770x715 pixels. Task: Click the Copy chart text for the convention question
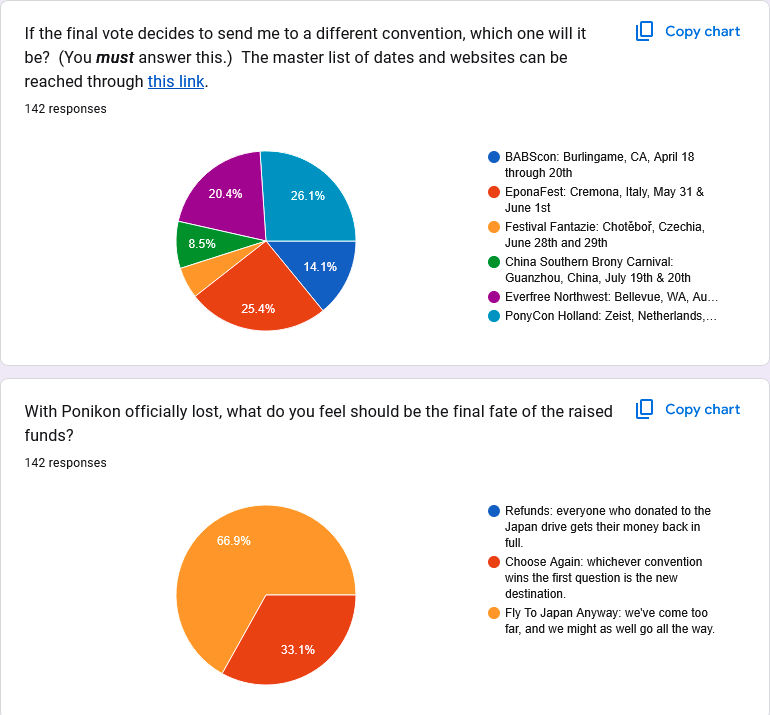click(702, 31)
